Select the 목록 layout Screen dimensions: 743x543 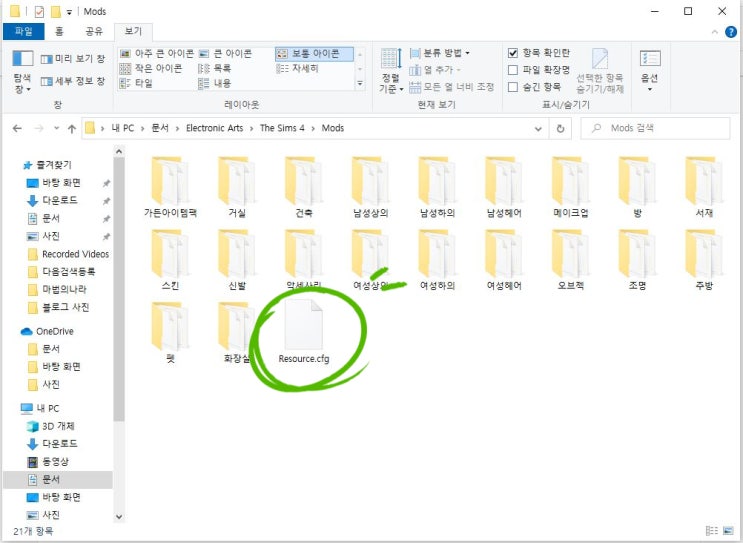[x=215, y=68]
